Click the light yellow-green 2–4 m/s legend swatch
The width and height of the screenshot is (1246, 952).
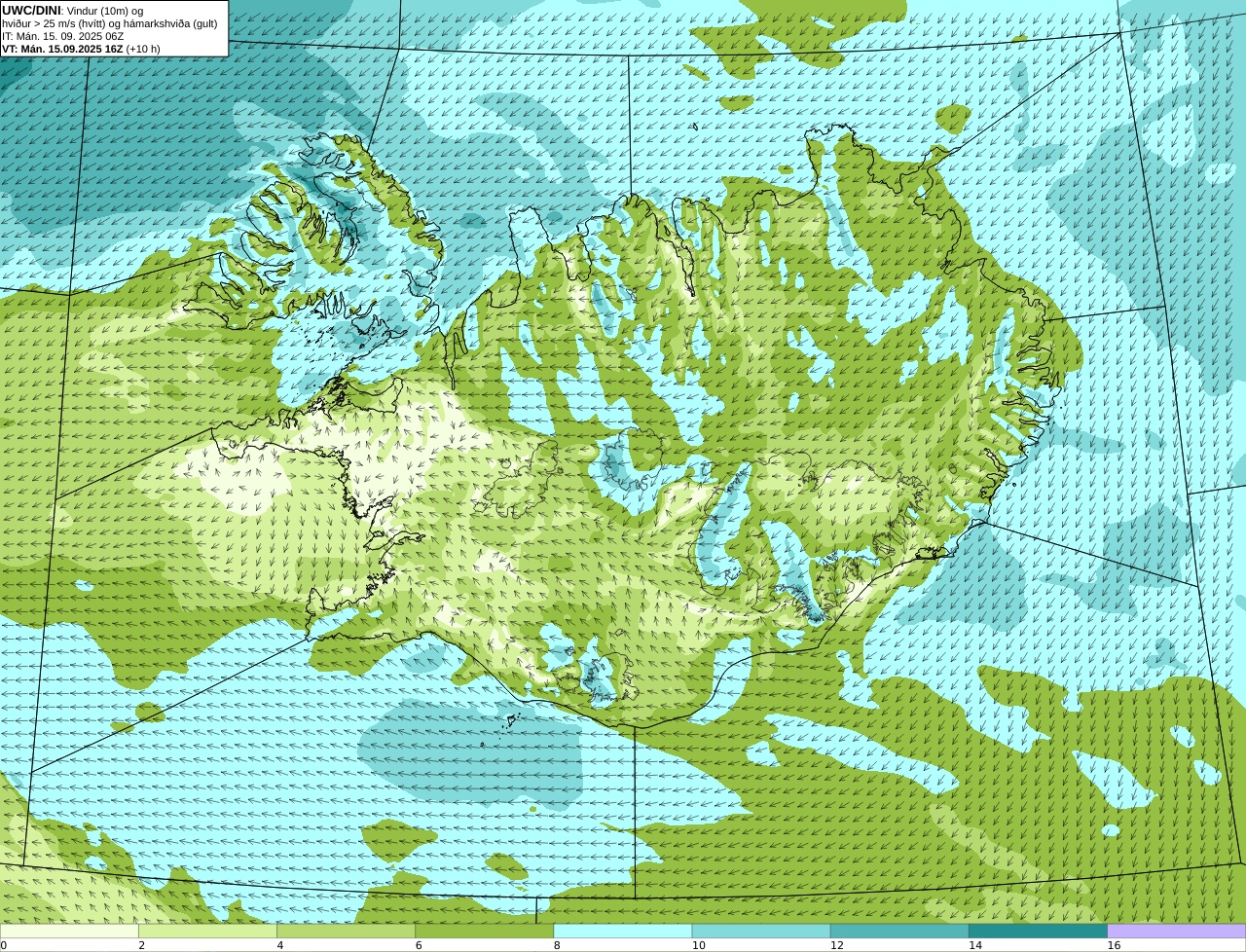click(207, 931)
